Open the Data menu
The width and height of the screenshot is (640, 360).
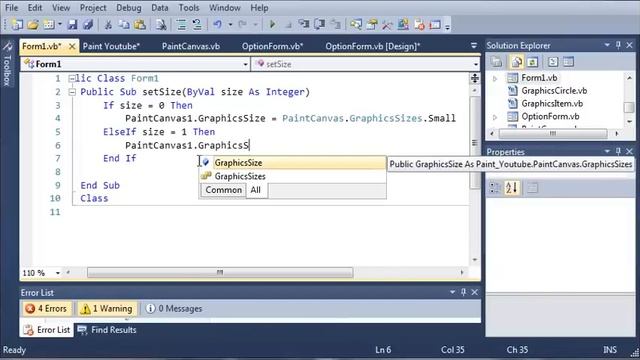[x=160, y=7]
